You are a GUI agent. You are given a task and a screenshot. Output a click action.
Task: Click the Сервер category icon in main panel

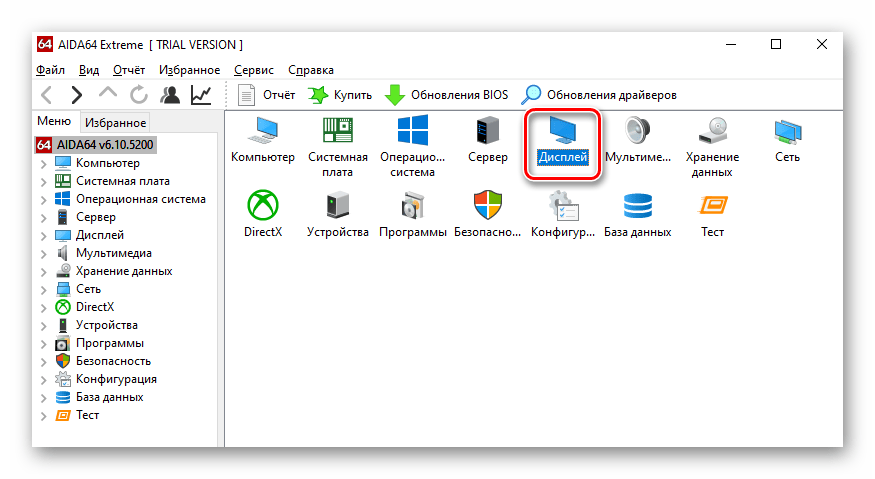click(x=487, y=133)
